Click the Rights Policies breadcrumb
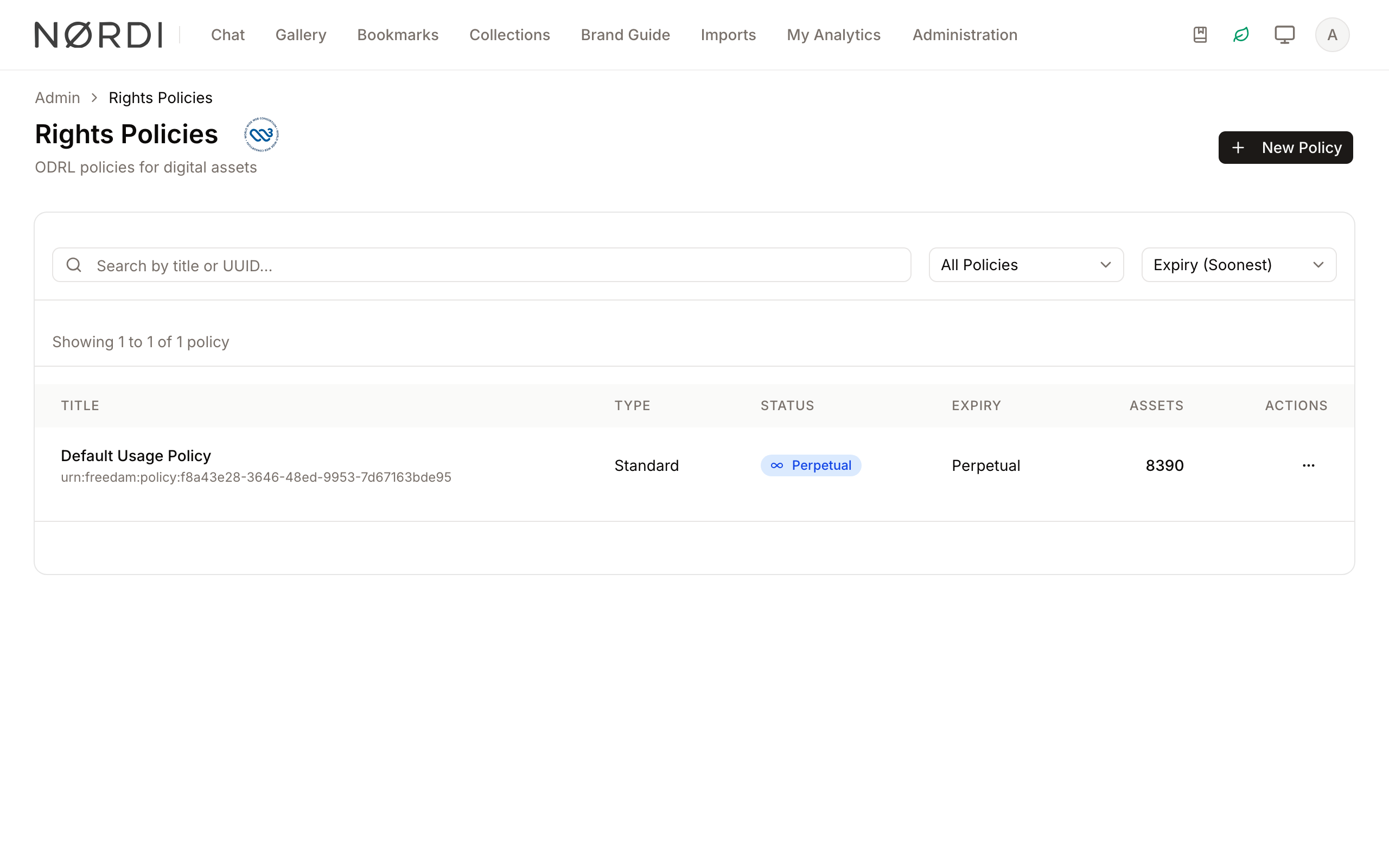 click(161, 98)
